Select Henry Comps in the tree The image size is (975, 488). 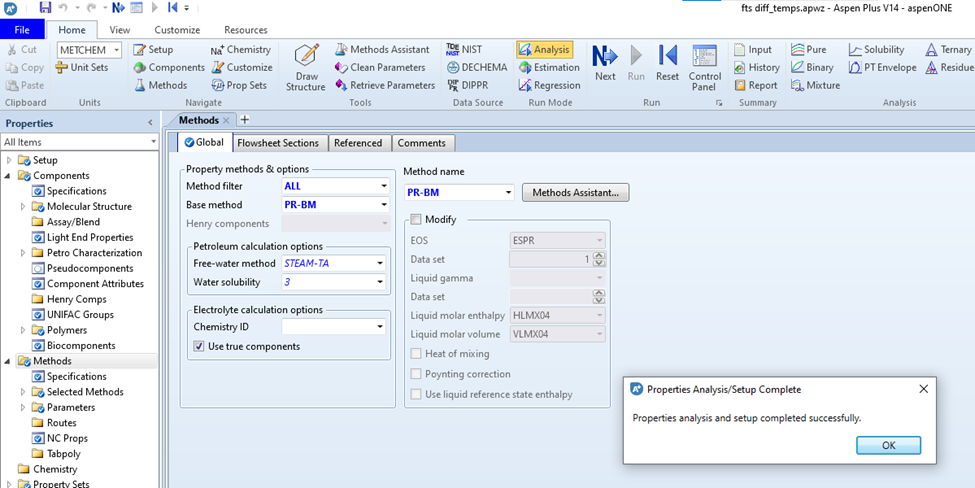76,299
